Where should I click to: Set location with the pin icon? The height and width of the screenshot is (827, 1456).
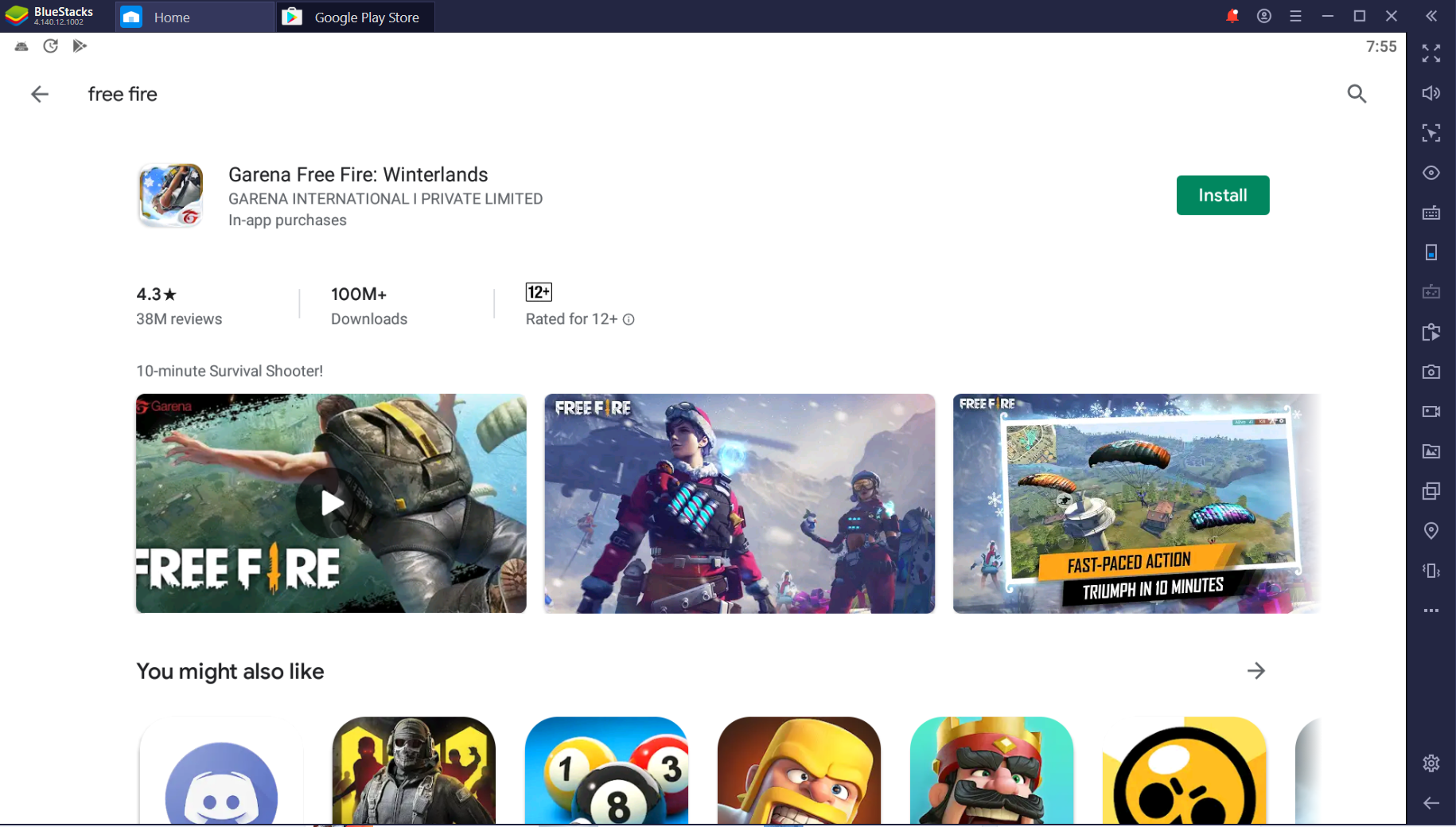coord(1431,531)
